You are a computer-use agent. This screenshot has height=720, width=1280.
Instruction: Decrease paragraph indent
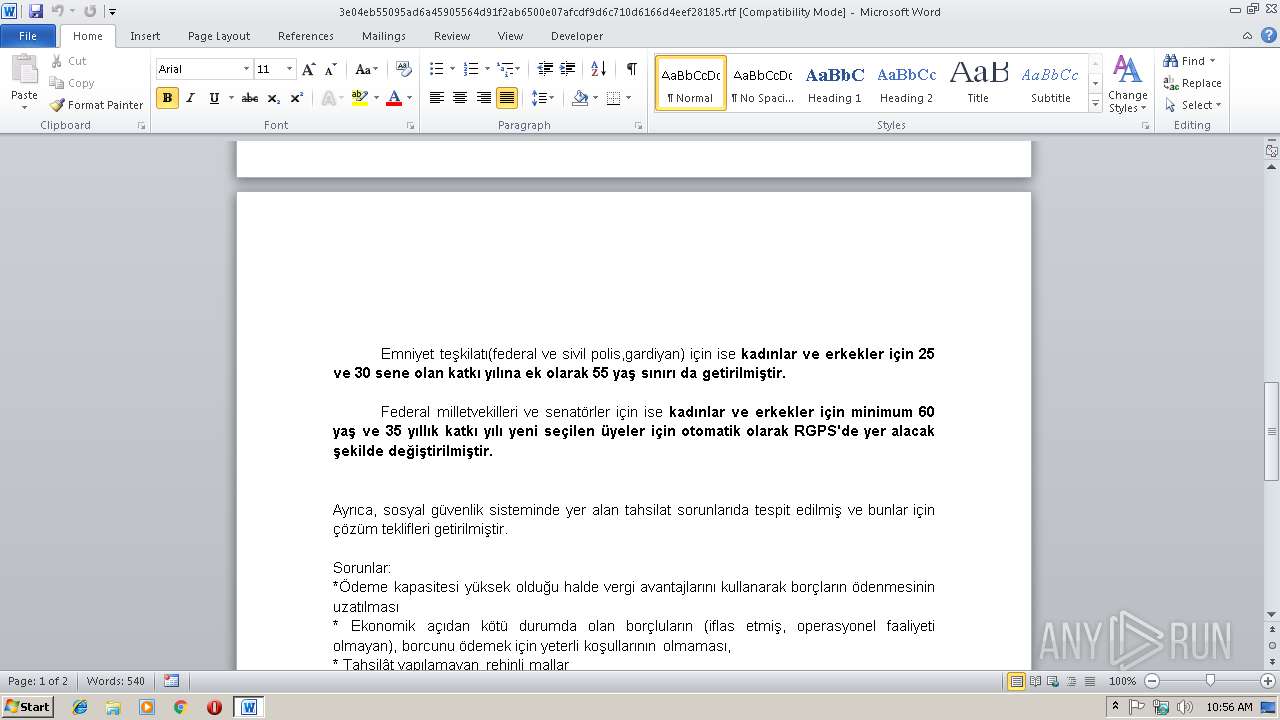click(x=545, y=69)
